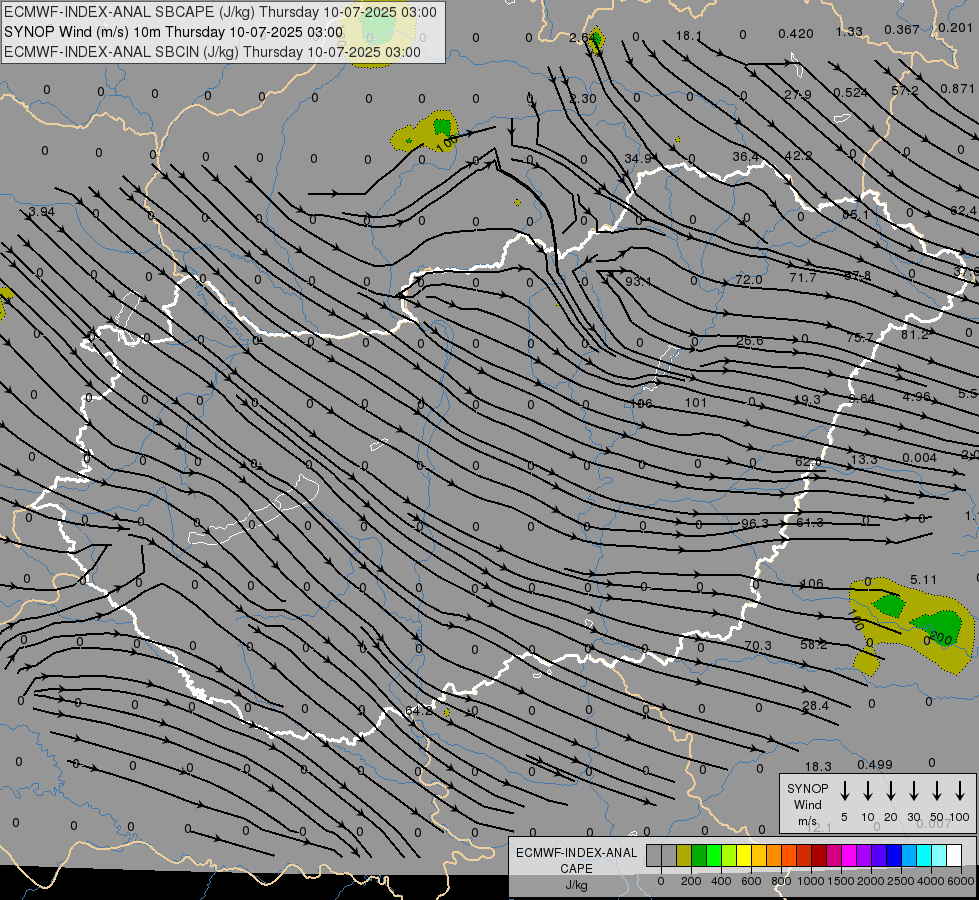The height and width of the screenshot is (900, 979).
Task: Click the map value '0.004'
Action: click(919, 458)
